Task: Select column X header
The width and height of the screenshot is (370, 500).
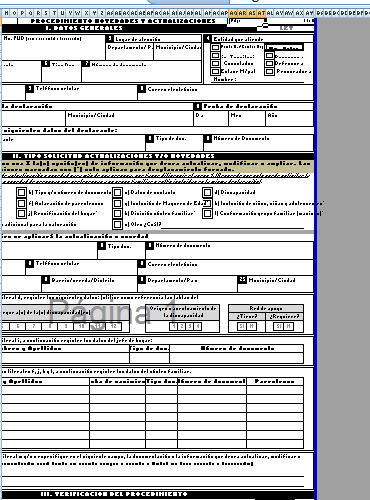Action: point(87,13)
